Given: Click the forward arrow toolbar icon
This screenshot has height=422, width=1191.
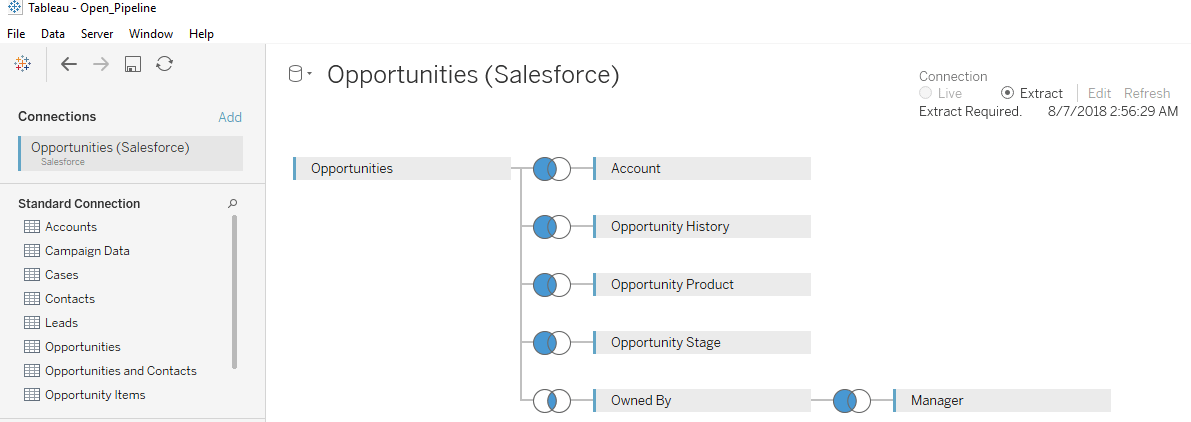Looking at the screenshot, I should point(101,65).
